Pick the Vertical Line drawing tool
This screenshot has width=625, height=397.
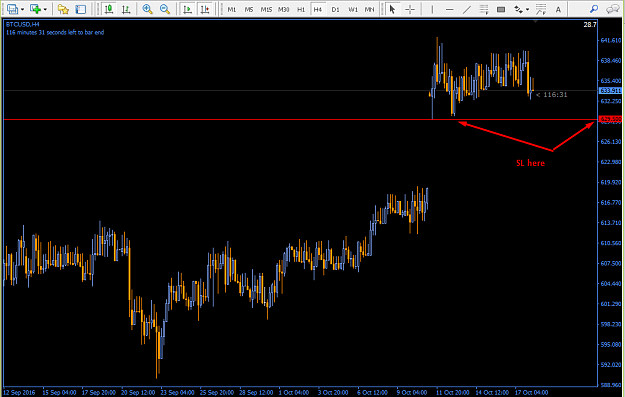[x=432, y=9]
